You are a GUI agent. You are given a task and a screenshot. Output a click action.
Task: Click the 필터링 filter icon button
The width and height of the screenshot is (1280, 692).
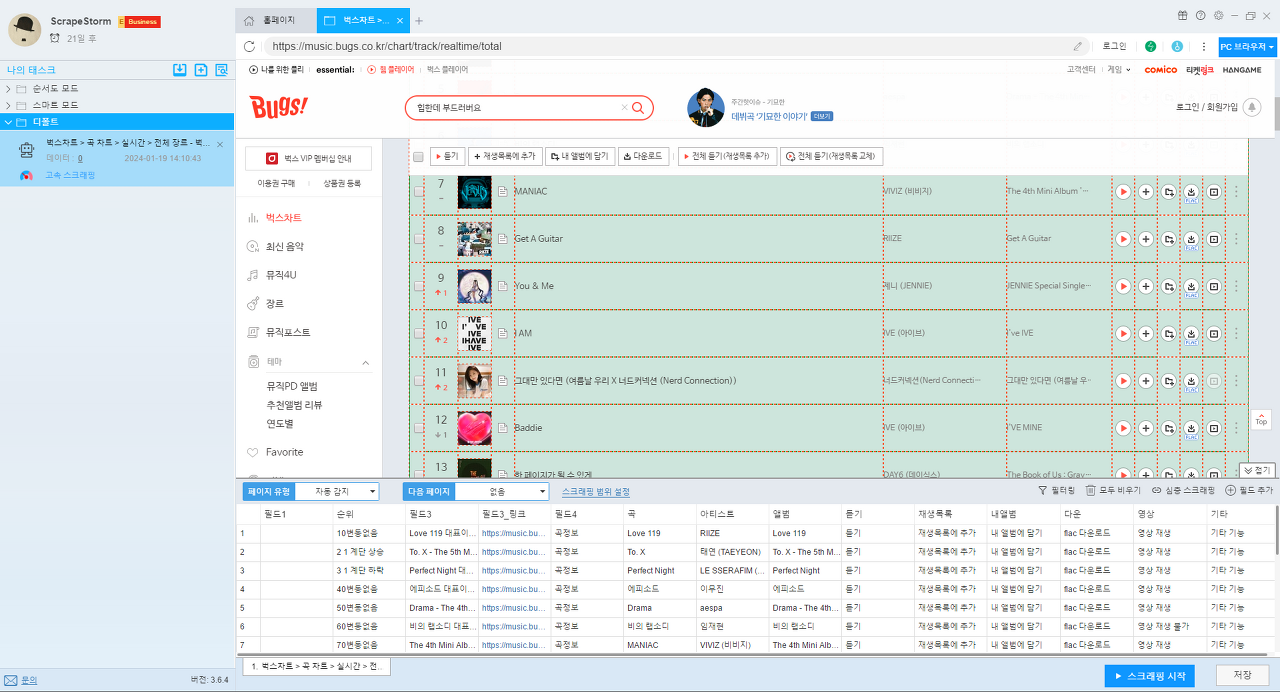coord(1057,491)
